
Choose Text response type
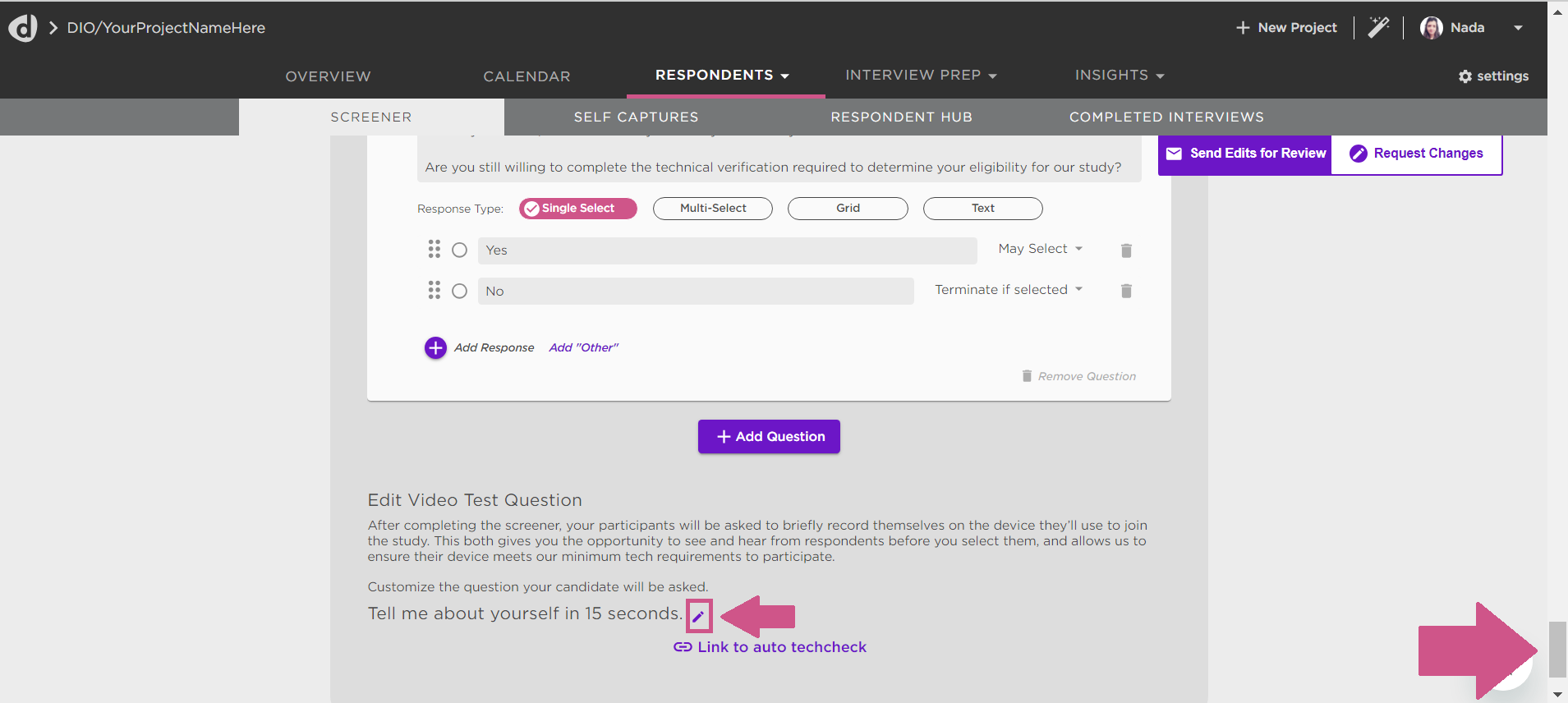click(x=983, y=209)
